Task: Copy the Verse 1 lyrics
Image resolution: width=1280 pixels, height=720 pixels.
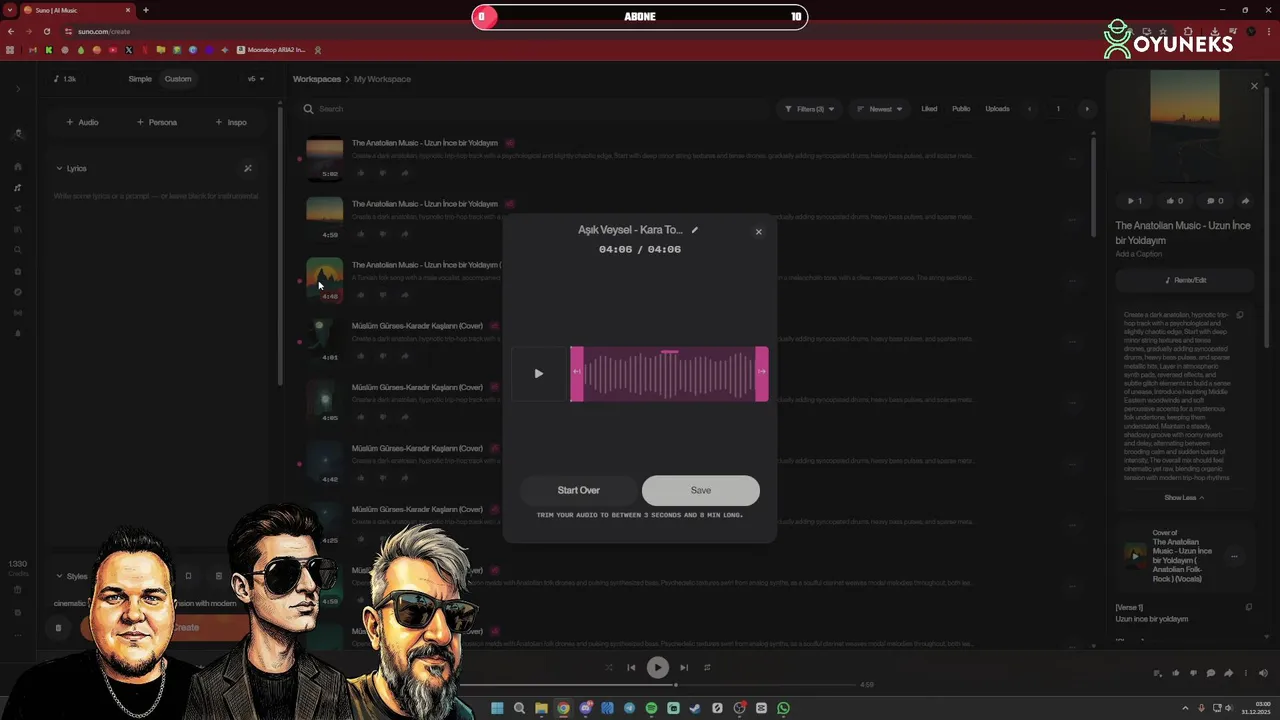Action: point(1248,607)
